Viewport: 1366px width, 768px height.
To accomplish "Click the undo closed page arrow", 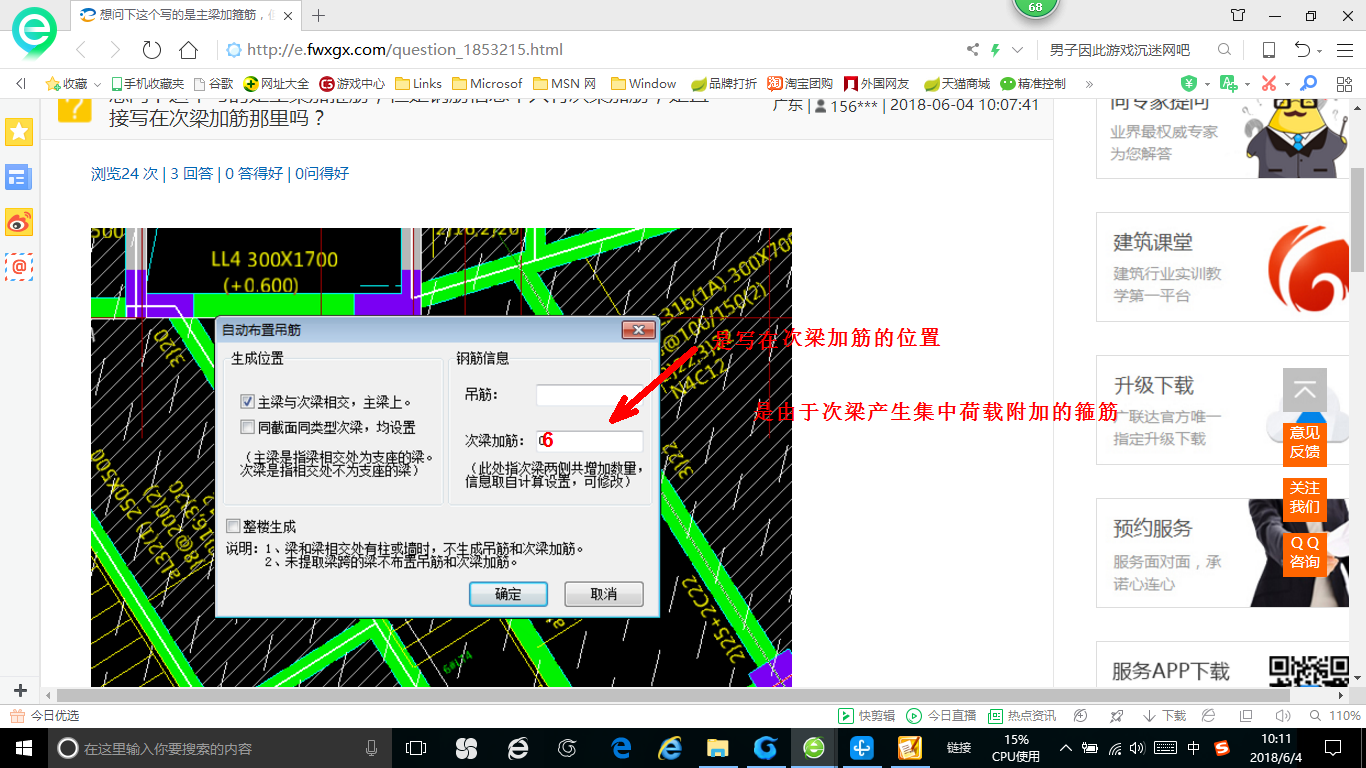I will click(x=1302, y=50).
